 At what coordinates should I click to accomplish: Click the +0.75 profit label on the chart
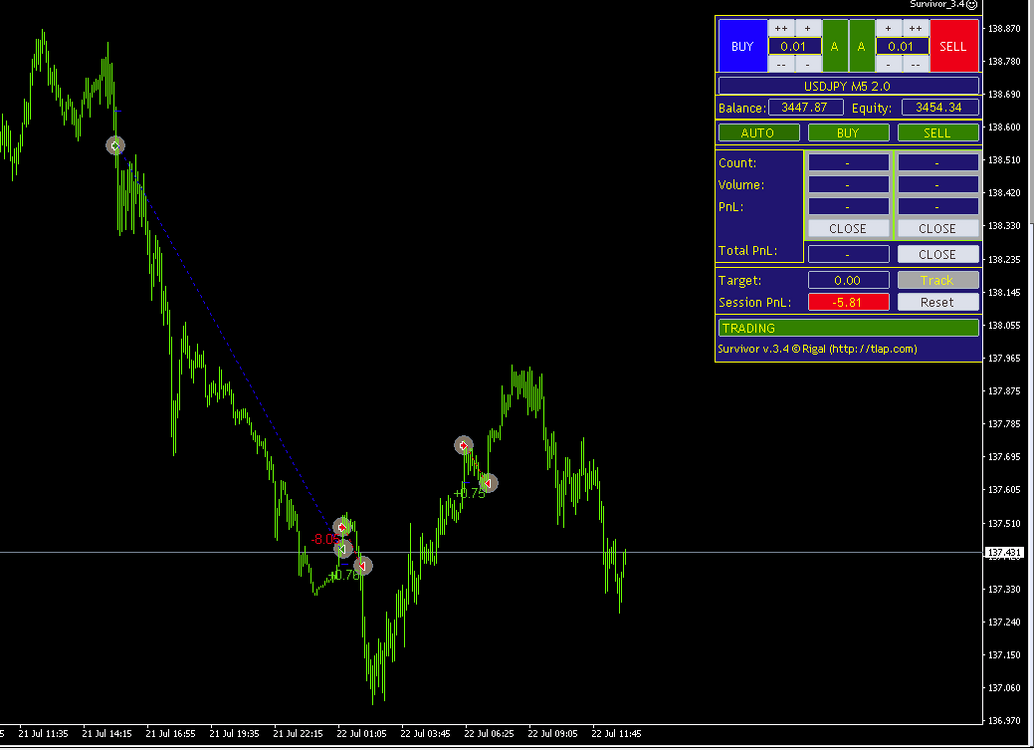tap(470, 493)
